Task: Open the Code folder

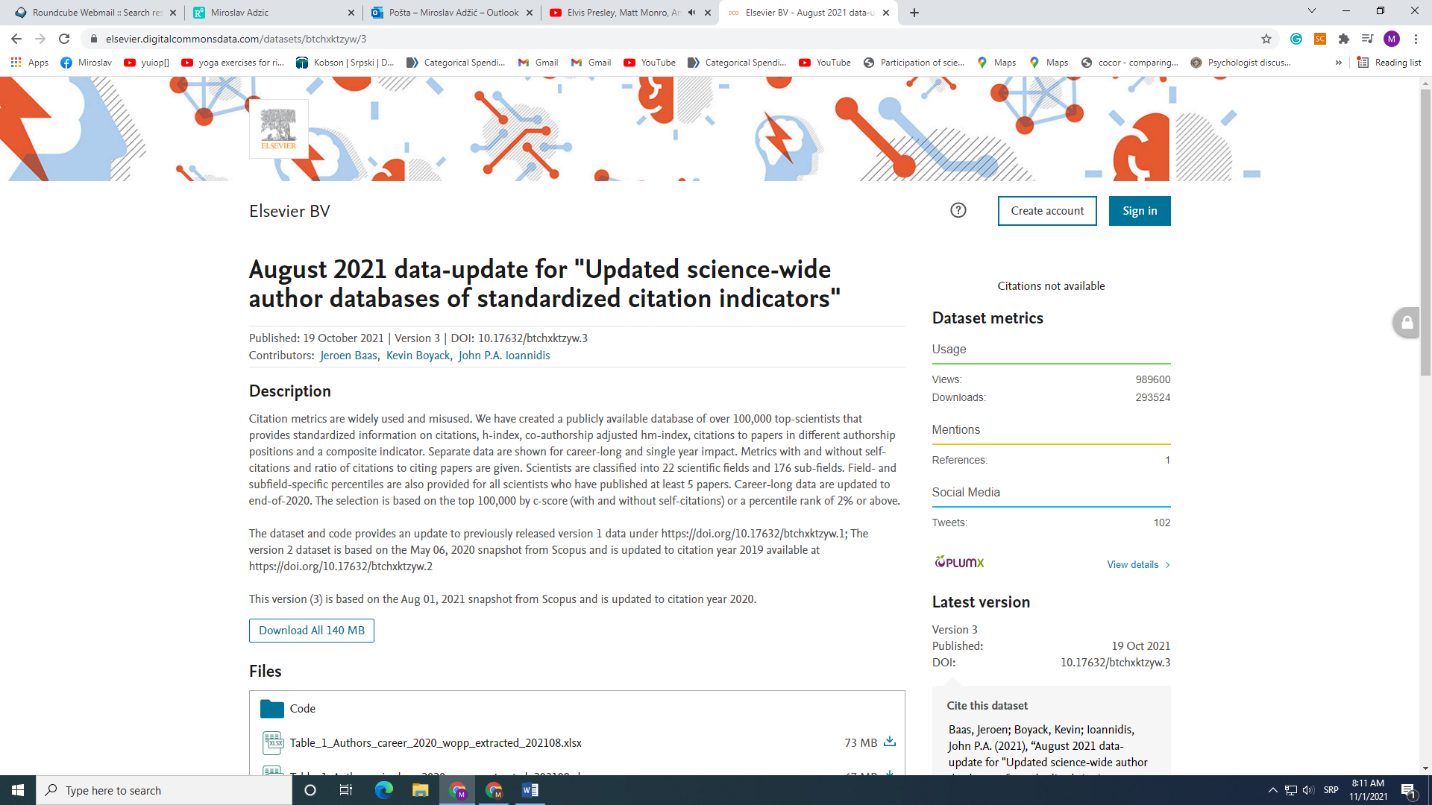Action: click(302, 708)
